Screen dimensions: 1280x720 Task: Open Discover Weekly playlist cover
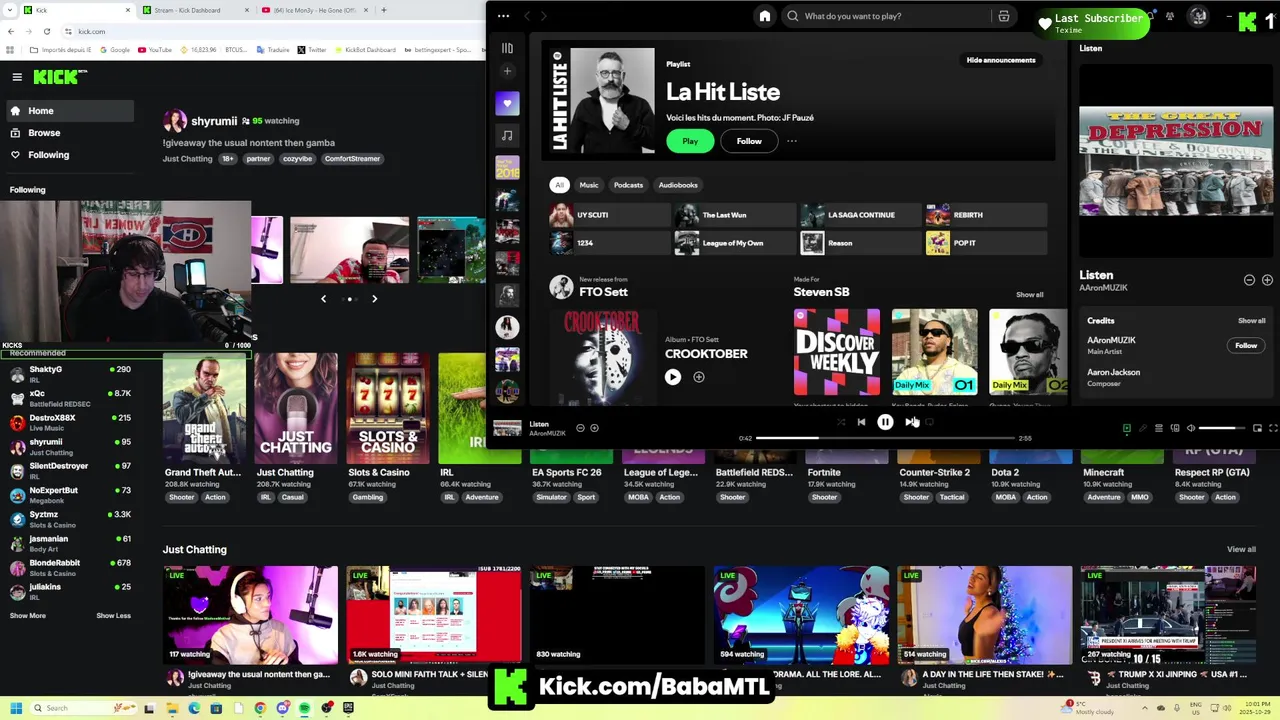(837, 352)
